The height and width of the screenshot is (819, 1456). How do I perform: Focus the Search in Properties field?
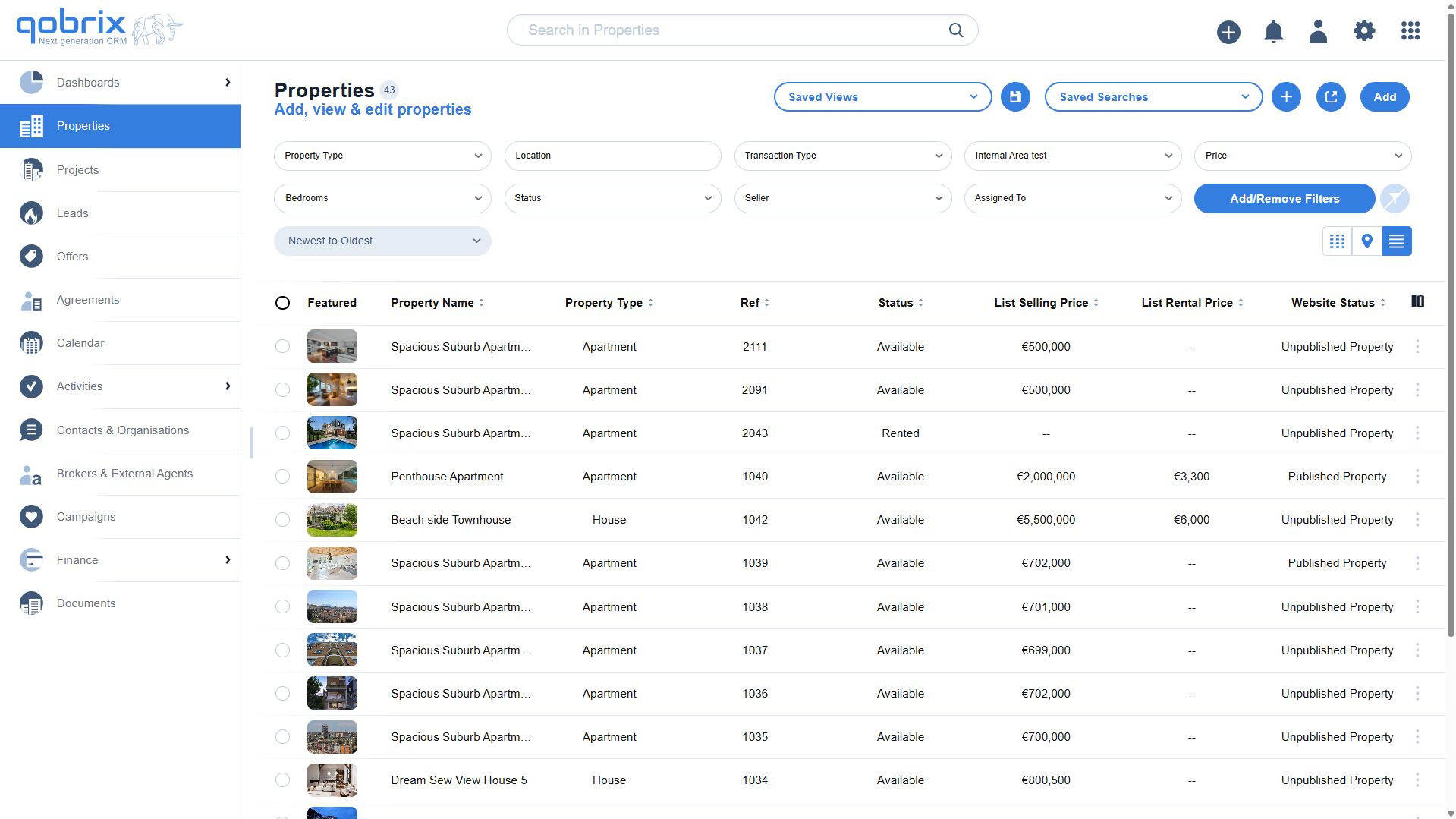(742, 30)
